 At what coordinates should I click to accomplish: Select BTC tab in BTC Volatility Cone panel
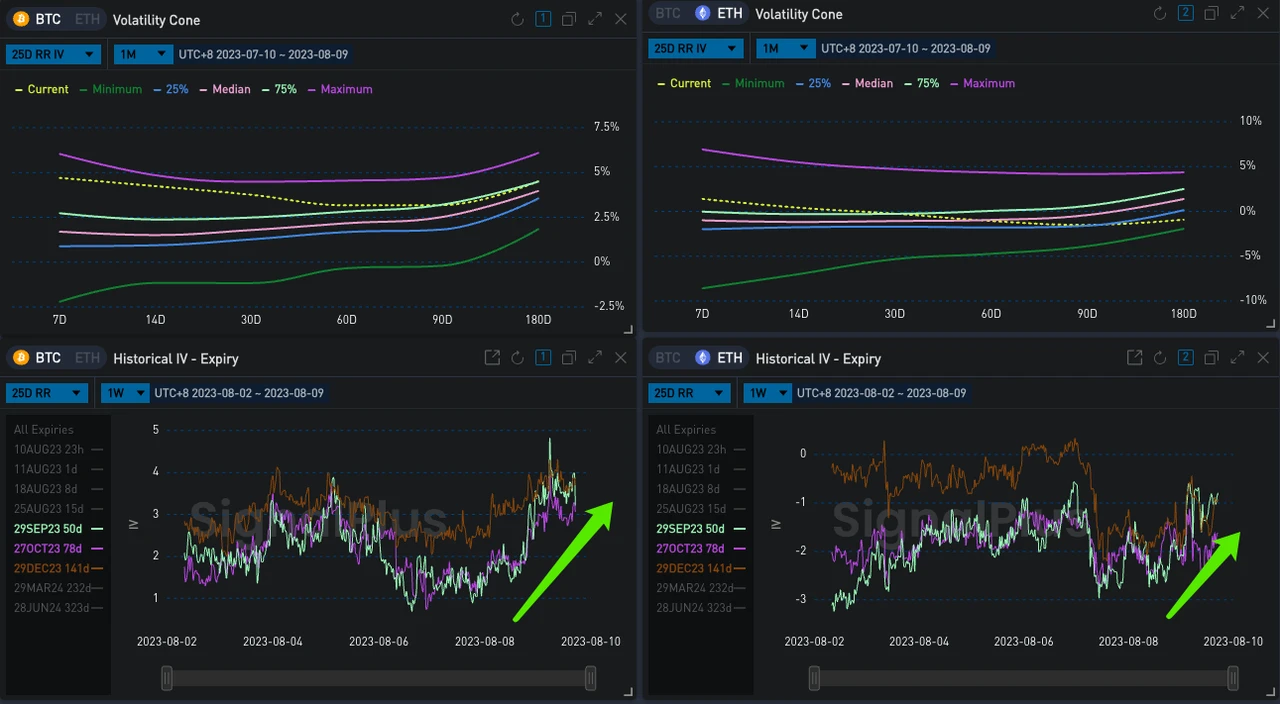click(37, 19)
